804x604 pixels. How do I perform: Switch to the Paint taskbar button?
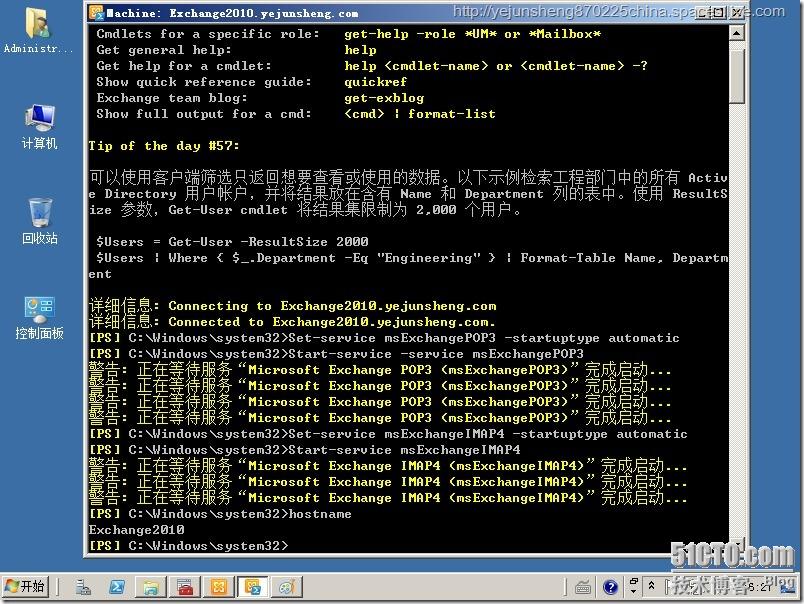pyautogui.click(x=286, y=587)
